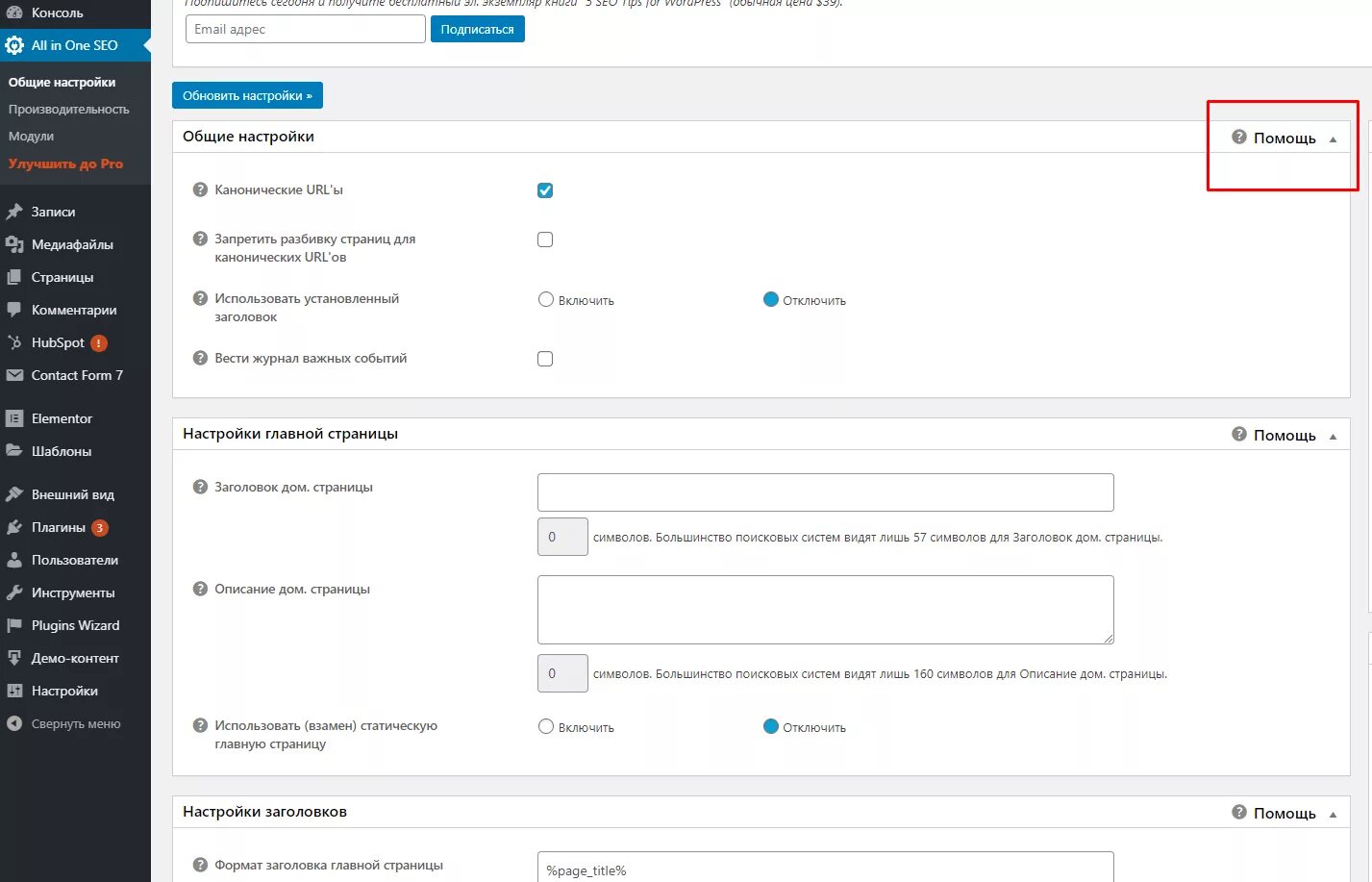
Task: Collapse the Настройки главной страницы section arrow
Action: tap(1333, 437)
